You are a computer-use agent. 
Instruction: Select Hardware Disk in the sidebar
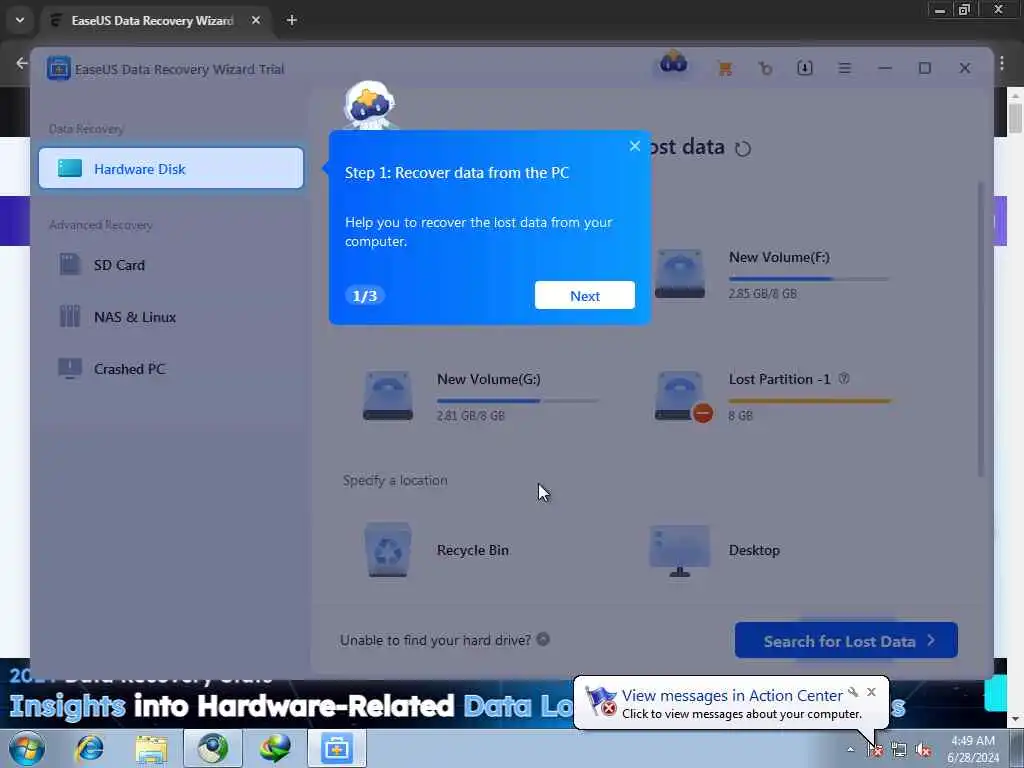coord(171,168)
